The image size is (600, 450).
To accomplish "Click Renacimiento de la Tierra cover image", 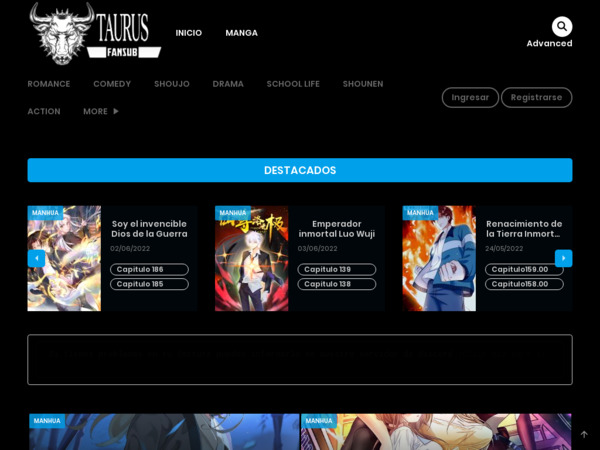I will (439, 258).
